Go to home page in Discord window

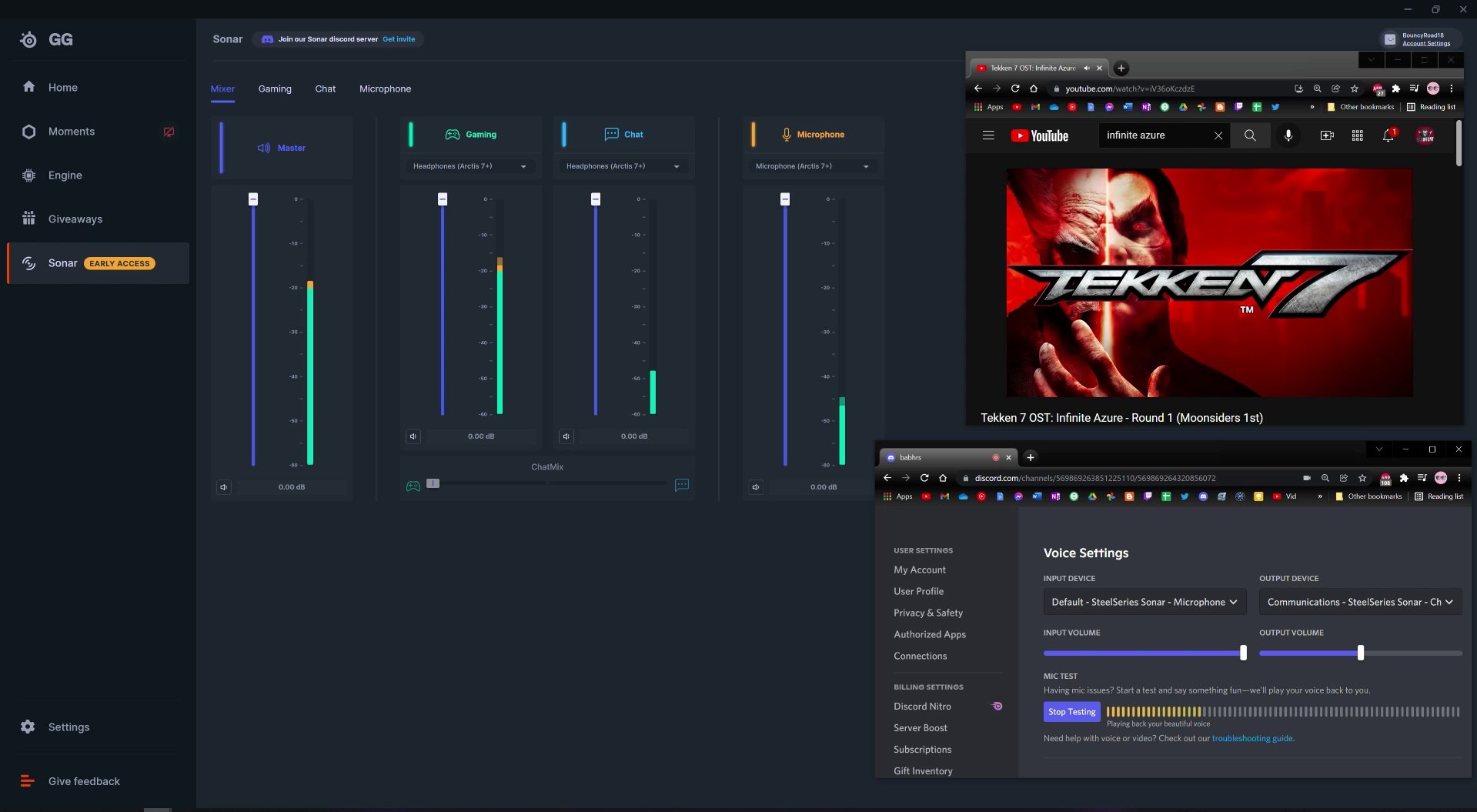(943, 478)
